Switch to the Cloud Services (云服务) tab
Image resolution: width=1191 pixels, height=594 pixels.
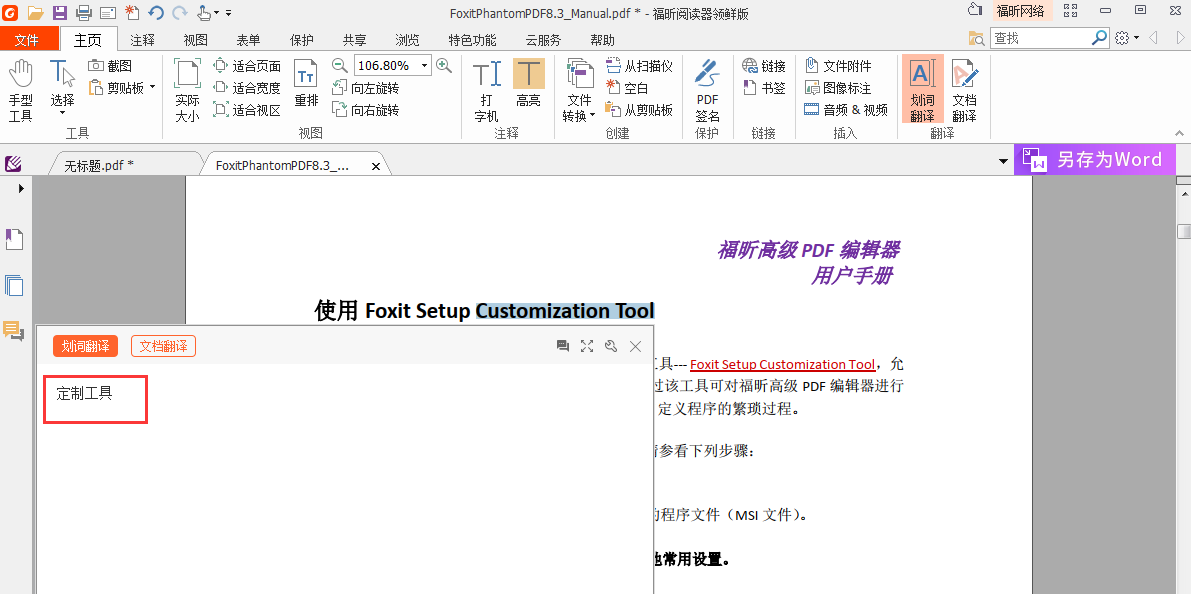pyautogui.click(x=543, y=40)
